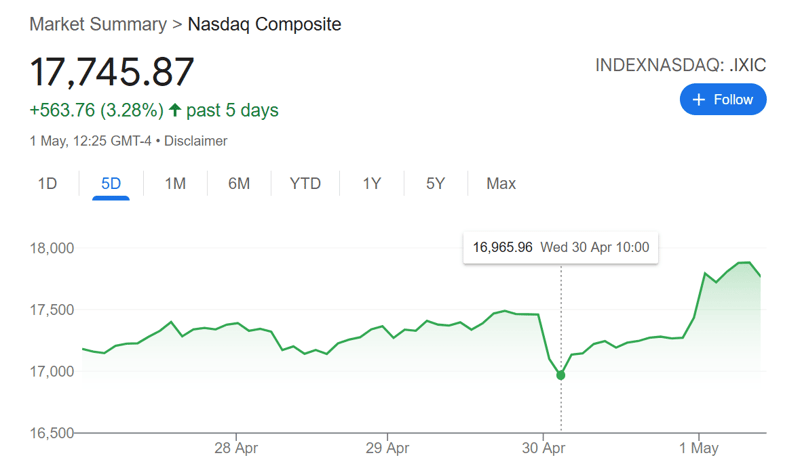800x466 pixels.
Task: Open the Disclaimer link
Action: (x=195, y=141)
